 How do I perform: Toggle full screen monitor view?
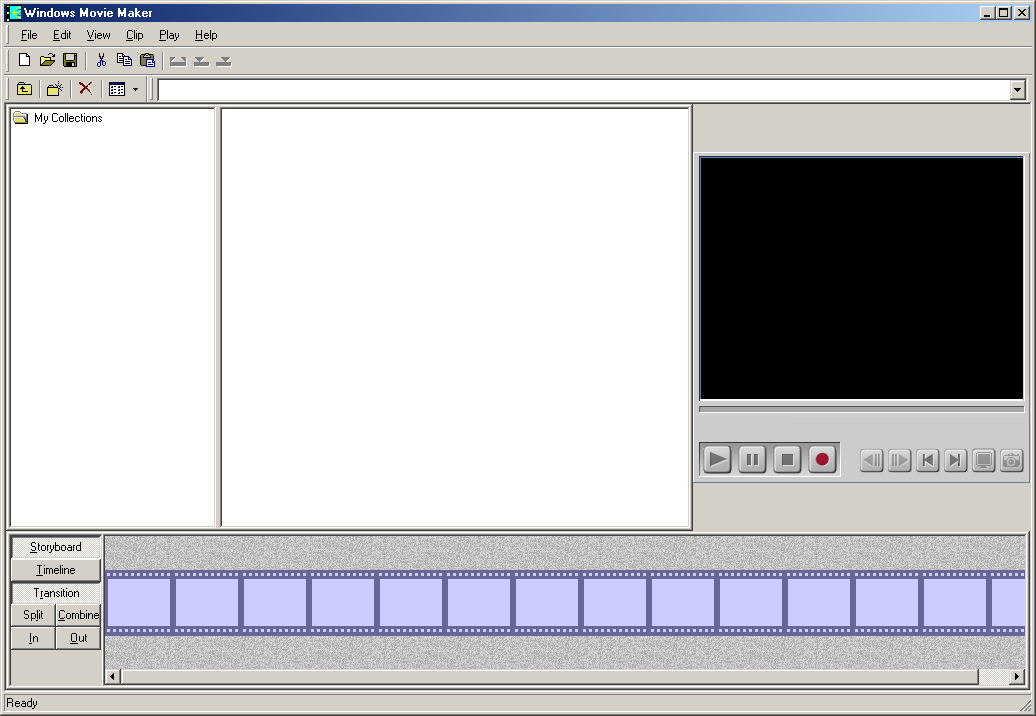pyautogui.click(x=984, y=460)
